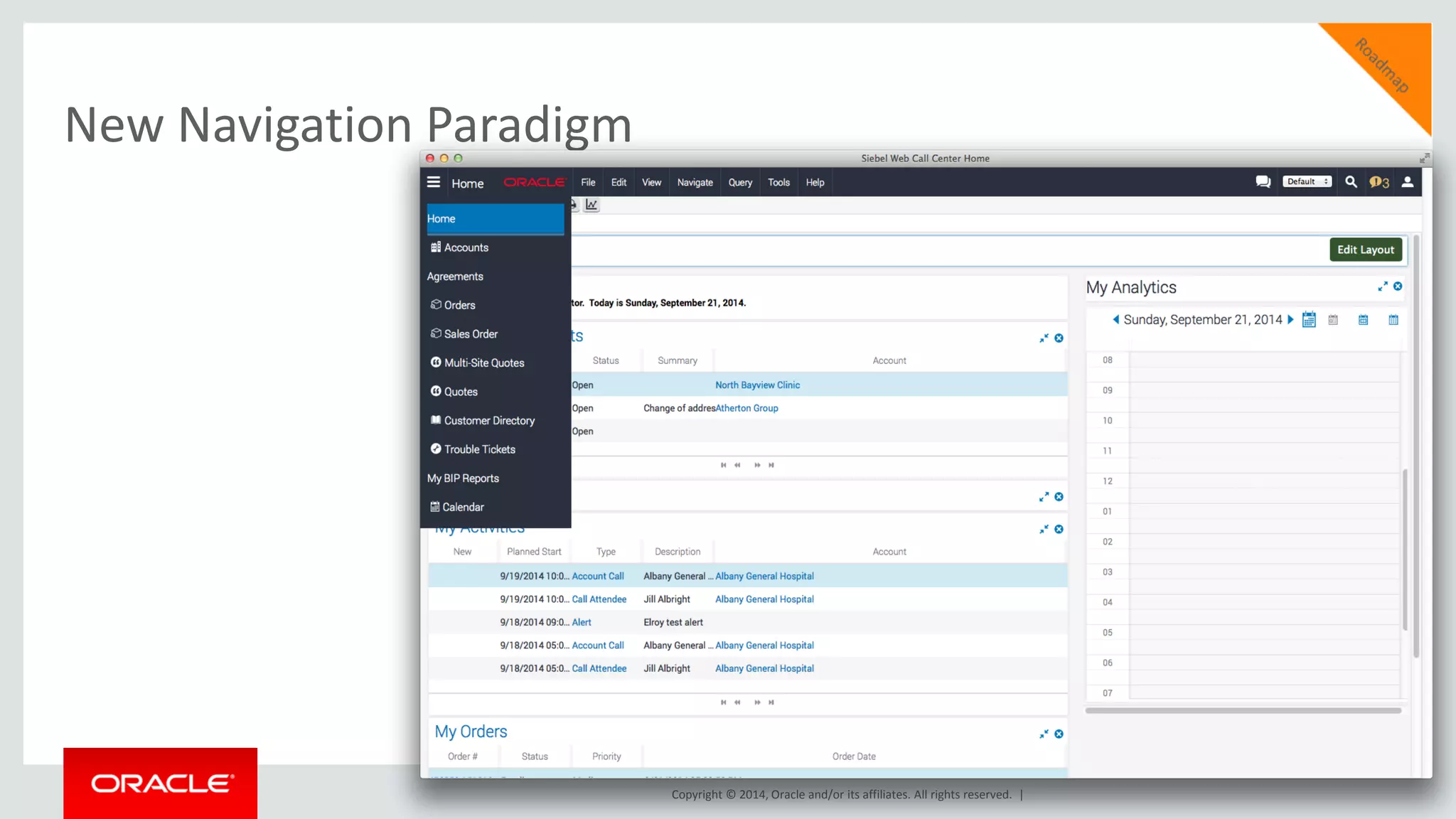Go to previous day in calendar
This screenshot has width=1456, height=819.
pos(1116,320)
